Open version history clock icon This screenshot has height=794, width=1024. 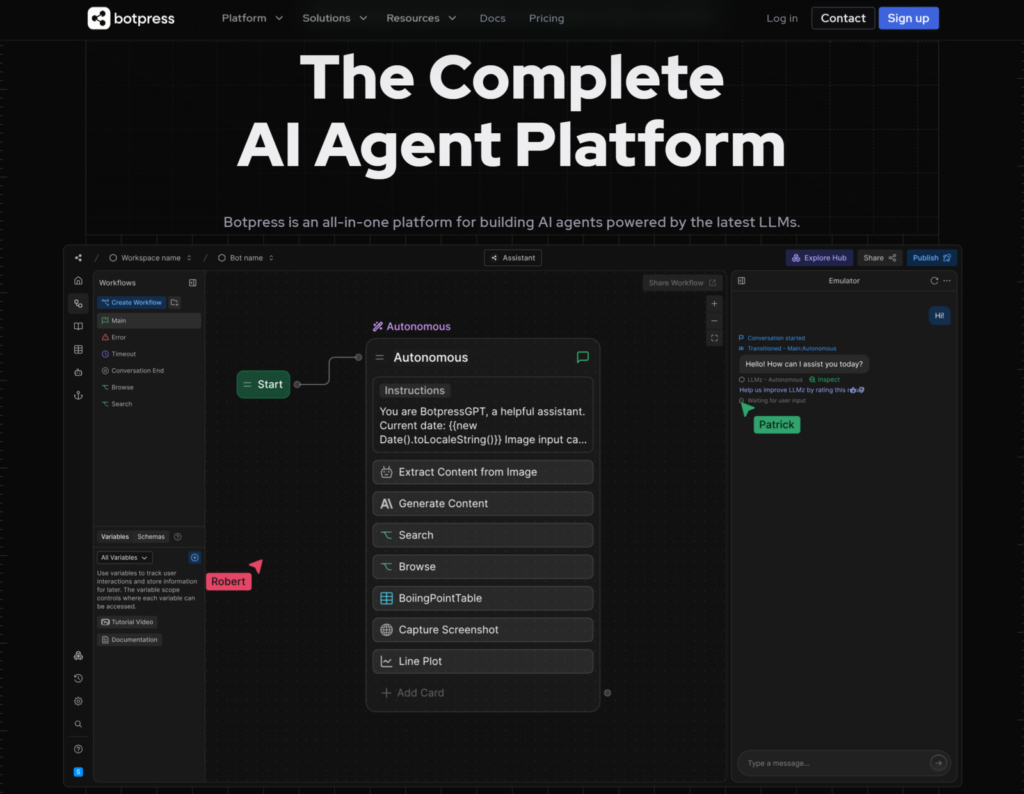tap(78, 679)
